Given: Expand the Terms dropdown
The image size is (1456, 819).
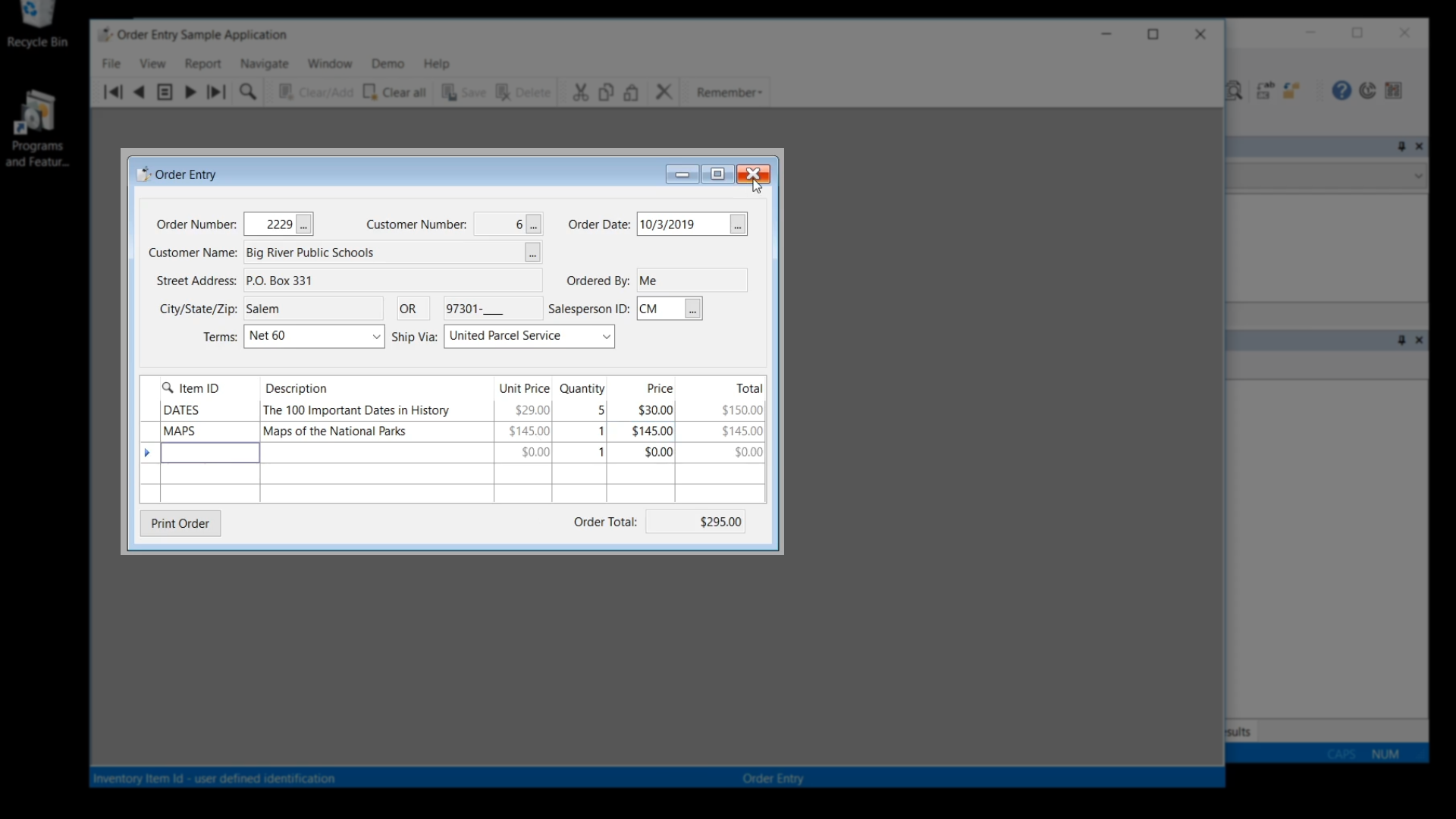Looking at the screenshot, I should [376, 337].
